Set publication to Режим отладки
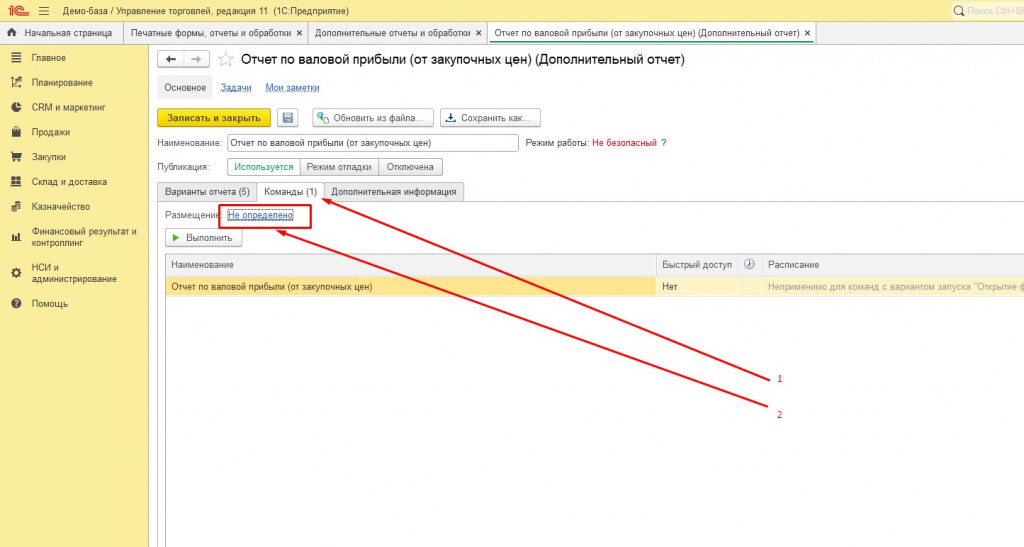This screenshot has height=547, width=1024. (339, 167)
